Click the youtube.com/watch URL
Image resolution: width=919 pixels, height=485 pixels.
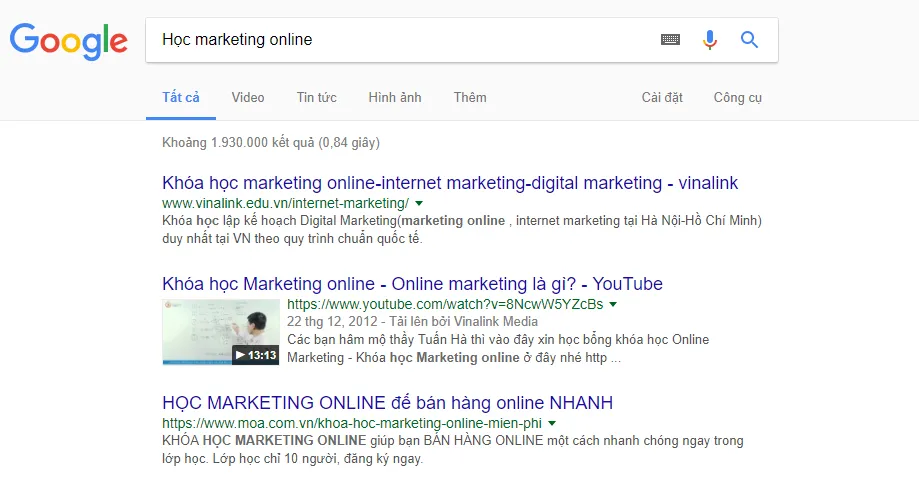445,305
